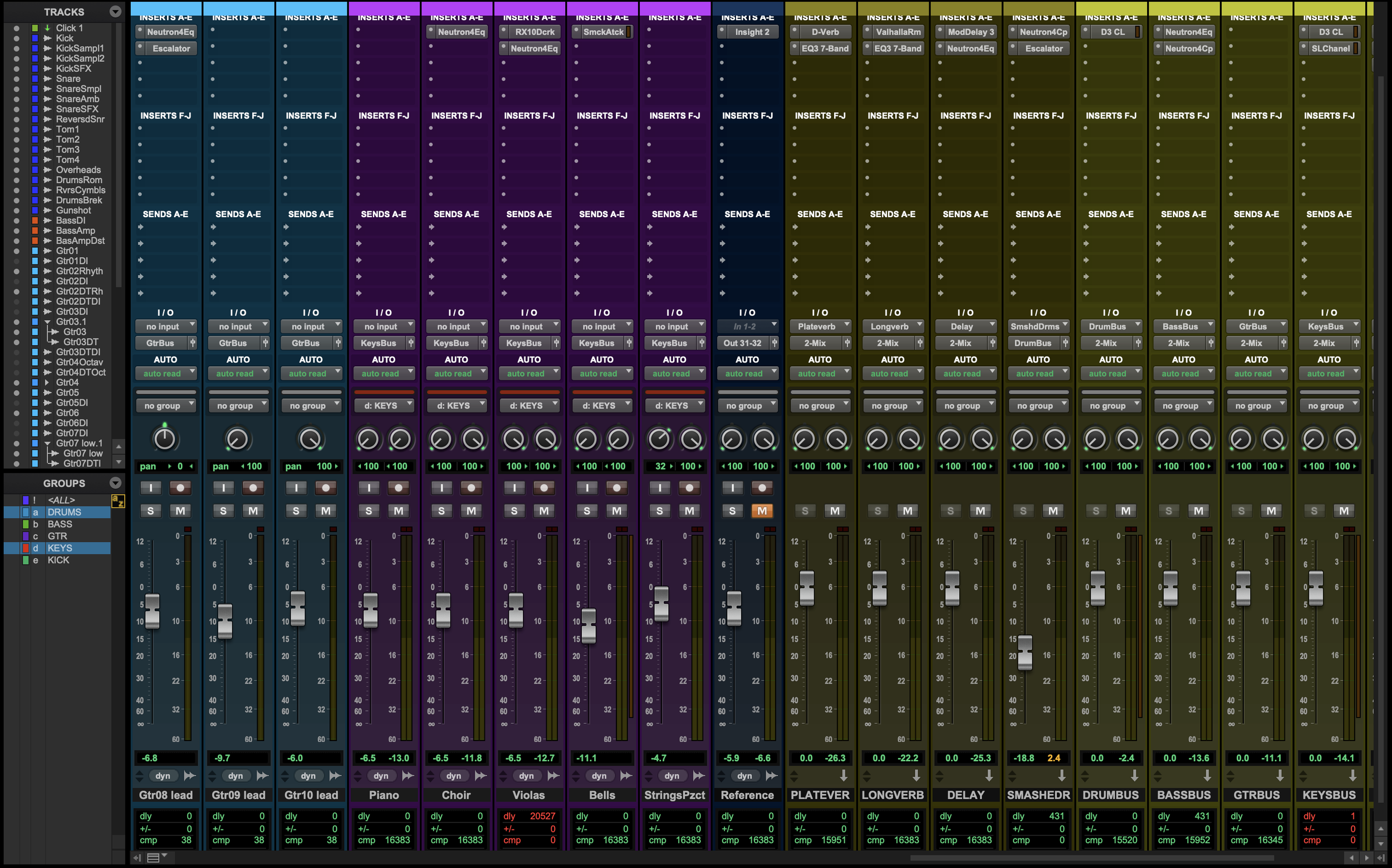Hide the side lists using bottom-left arrow
The width and height of the screenshot is (1392, 868).
137,857
